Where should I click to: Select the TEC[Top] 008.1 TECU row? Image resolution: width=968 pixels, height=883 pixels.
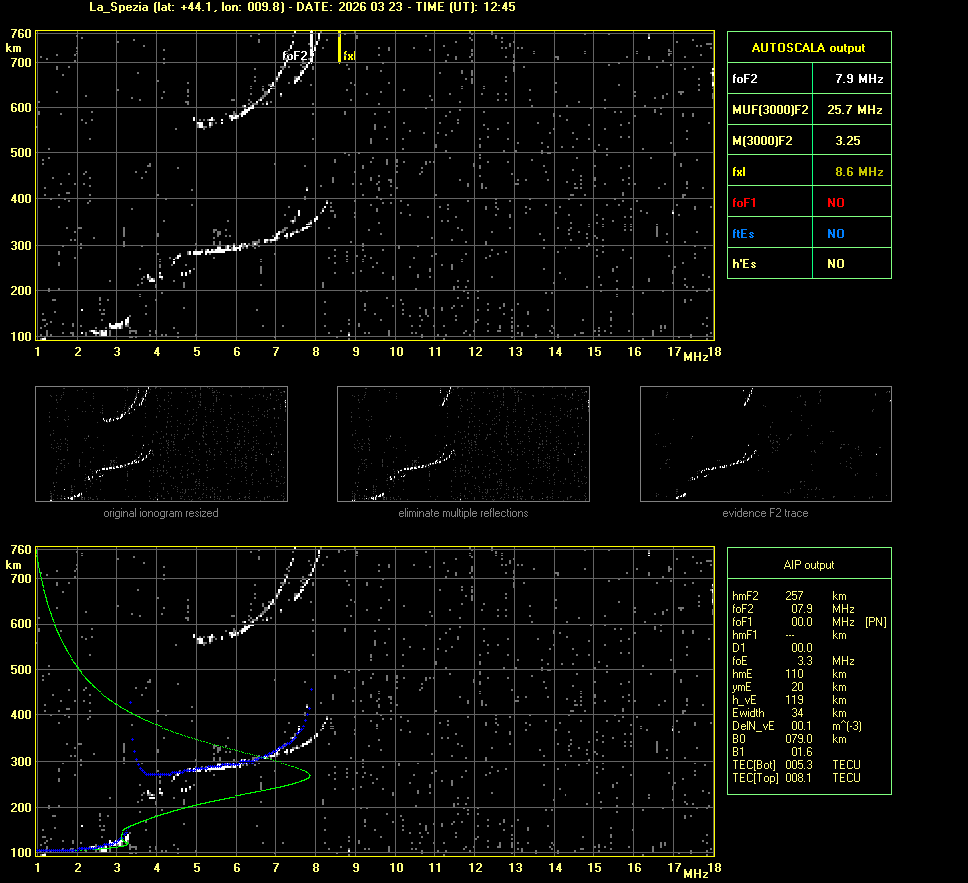[795, 778]
